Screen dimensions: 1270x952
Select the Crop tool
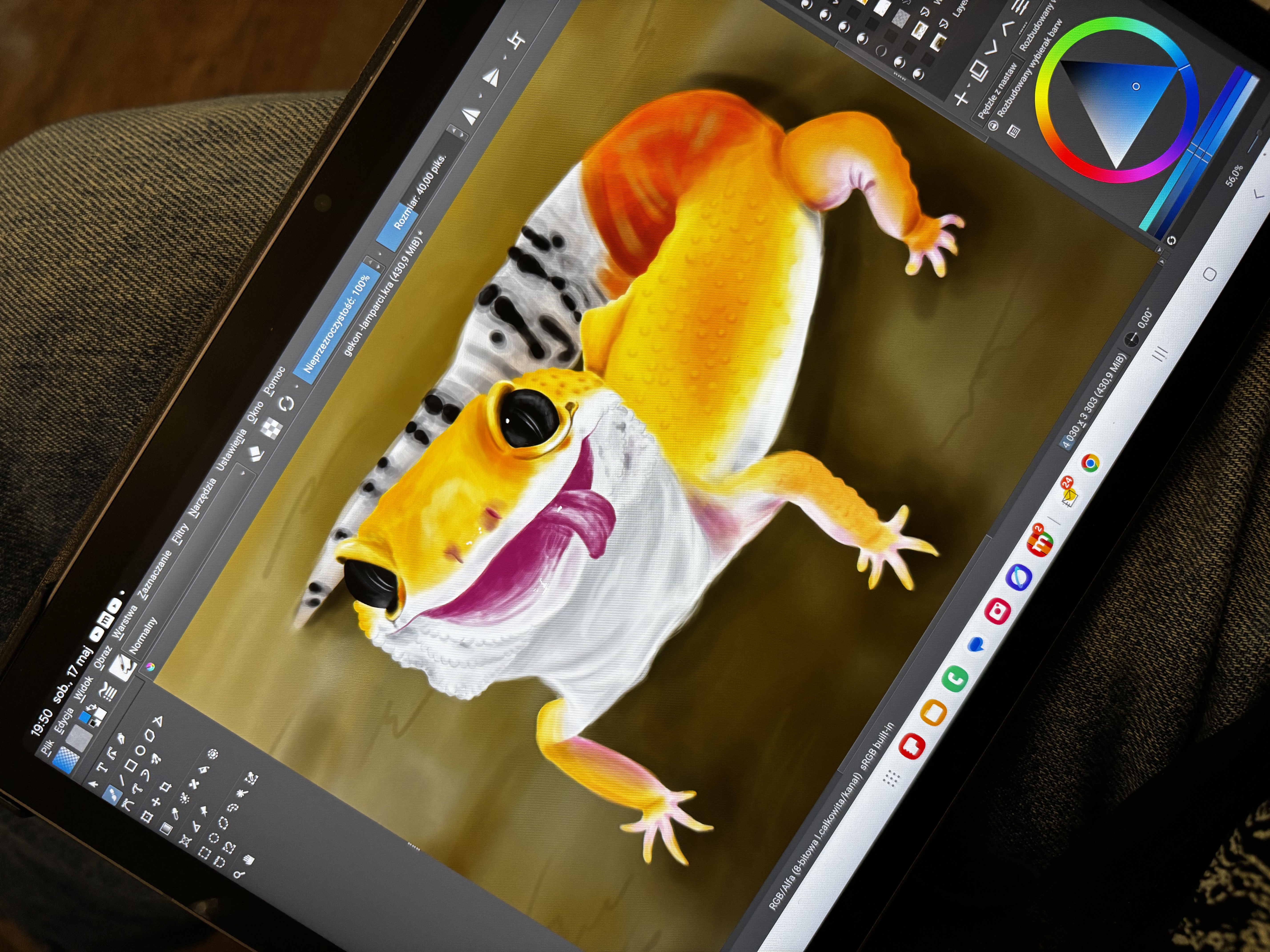tap(165, 786)
